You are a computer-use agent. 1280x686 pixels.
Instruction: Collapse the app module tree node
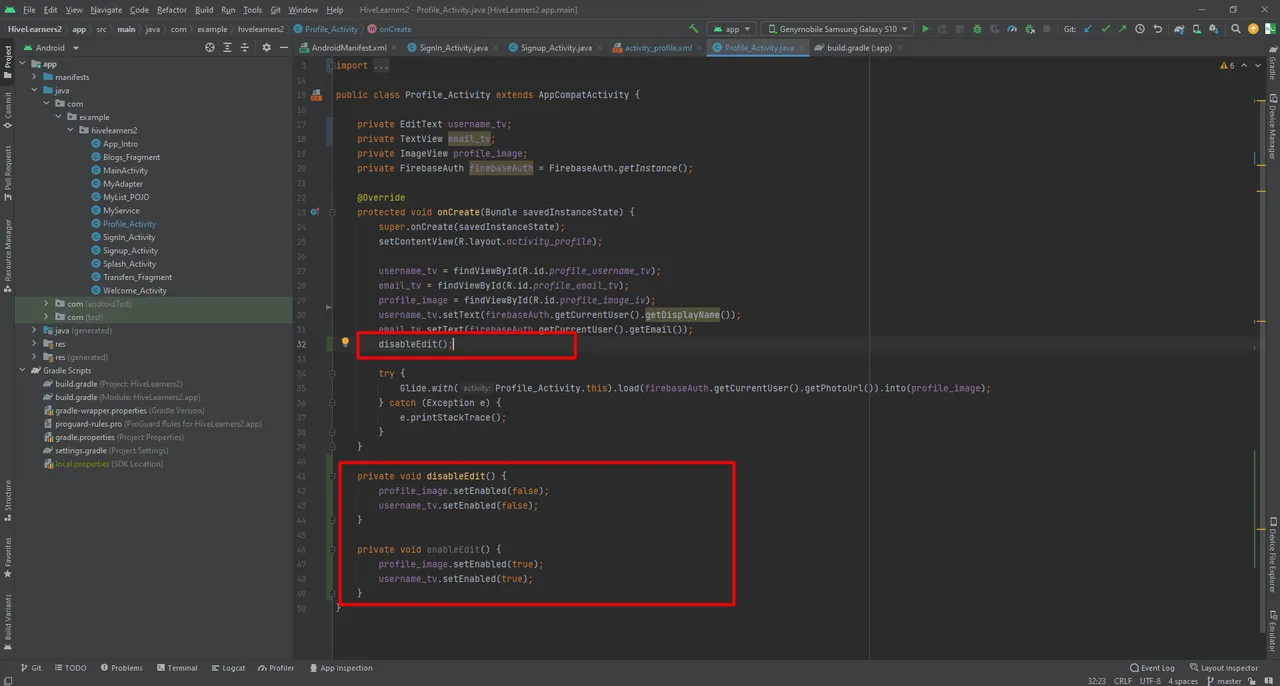click(x=23, y=64)
